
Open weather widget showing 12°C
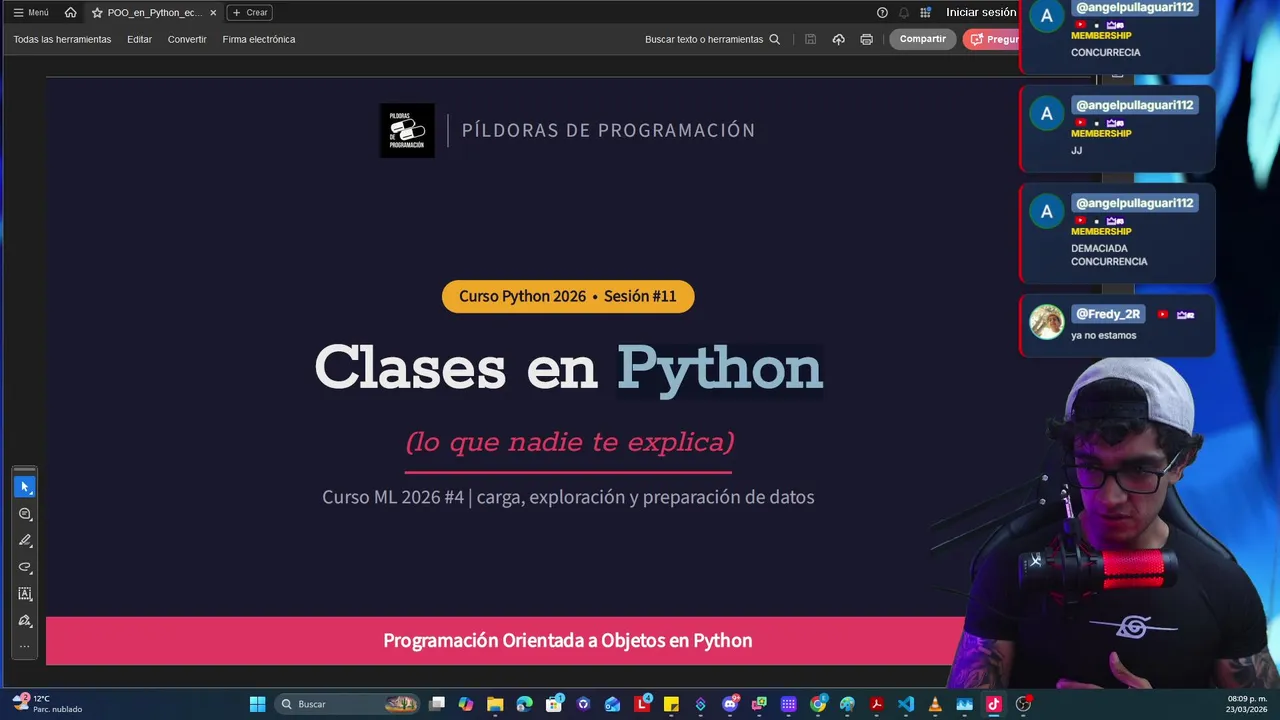(47, 704)
